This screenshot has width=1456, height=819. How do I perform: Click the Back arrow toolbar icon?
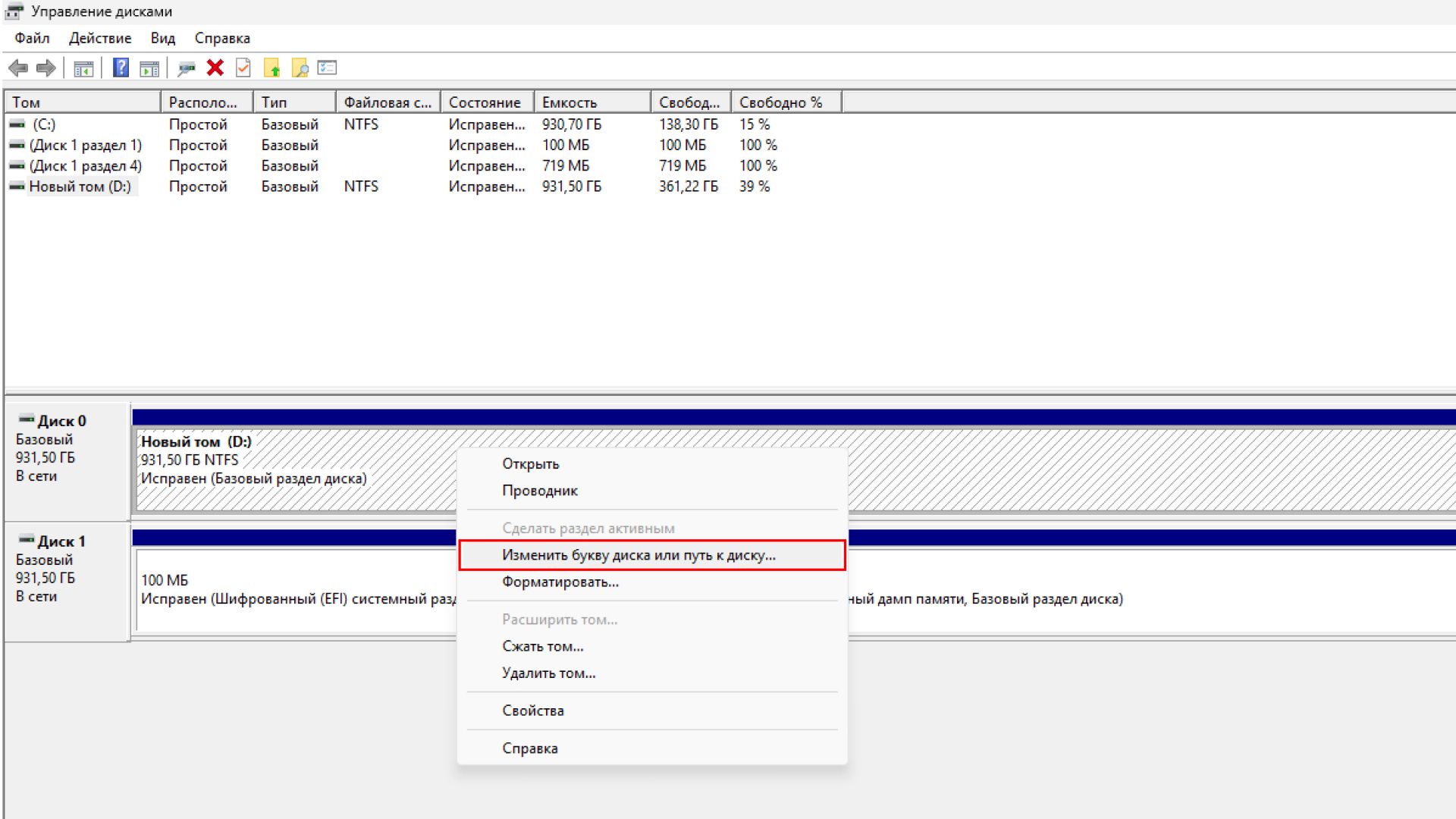(18, 68)
